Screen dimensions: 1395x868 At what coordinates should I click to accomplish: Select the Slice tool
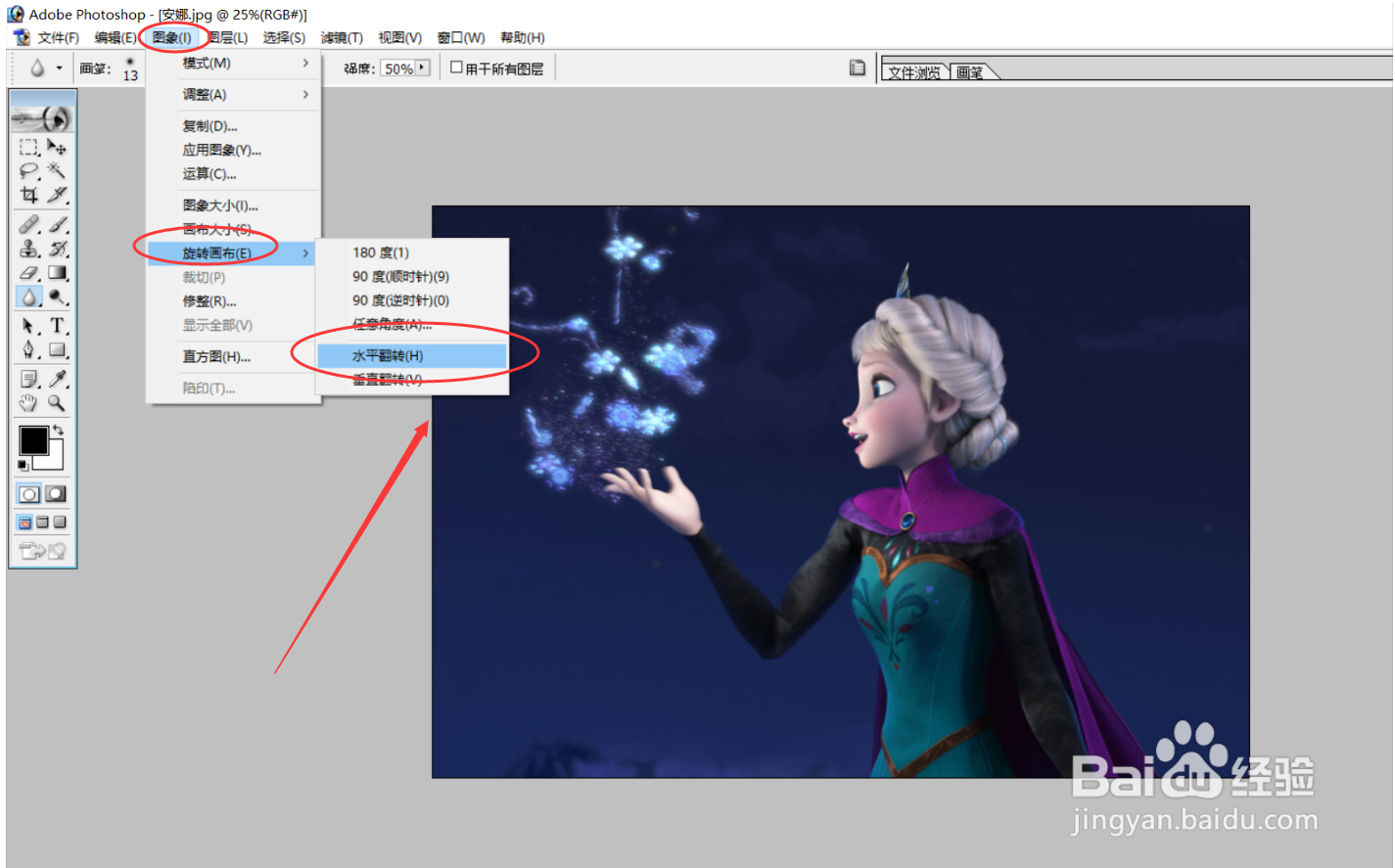57,195
